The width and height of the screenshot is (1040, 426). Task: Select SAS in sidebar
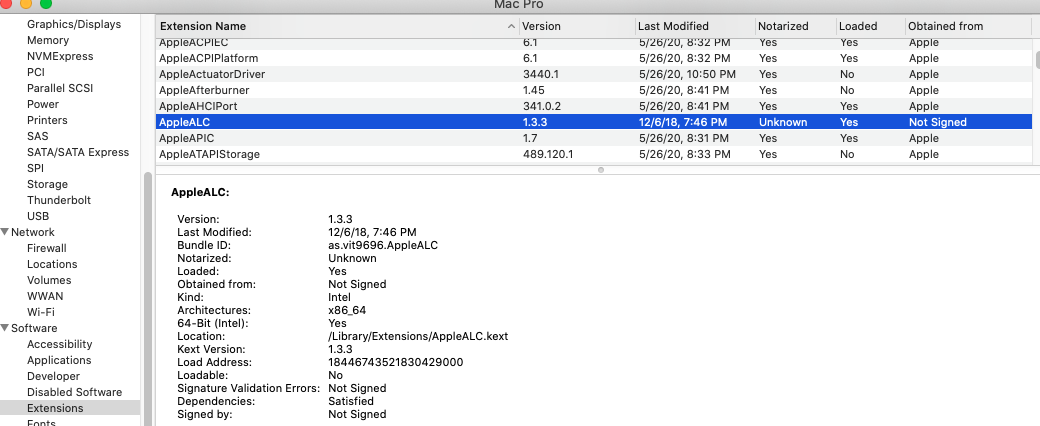coord(38,136)
